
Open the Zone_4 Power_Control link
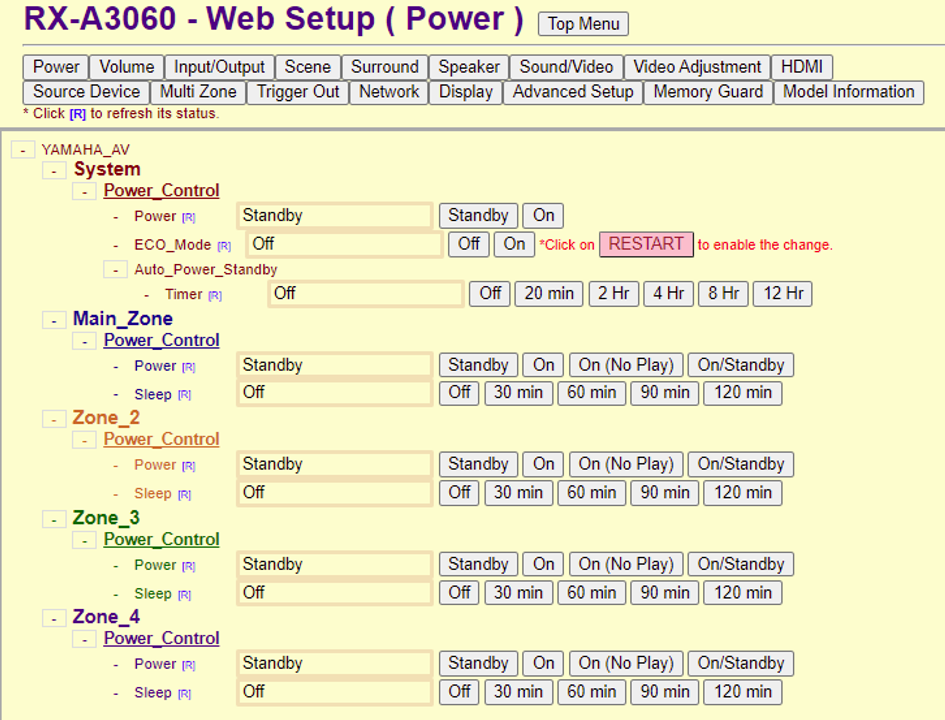[x=162, y=638]
